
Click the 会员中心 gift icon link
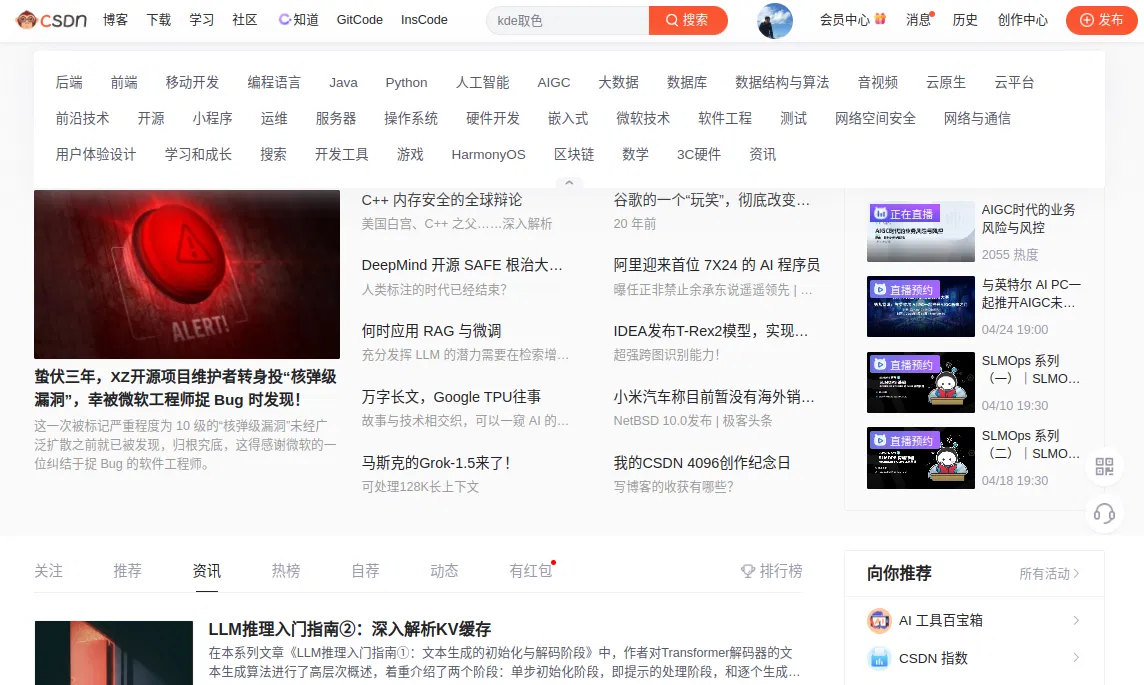pos(853,20)
